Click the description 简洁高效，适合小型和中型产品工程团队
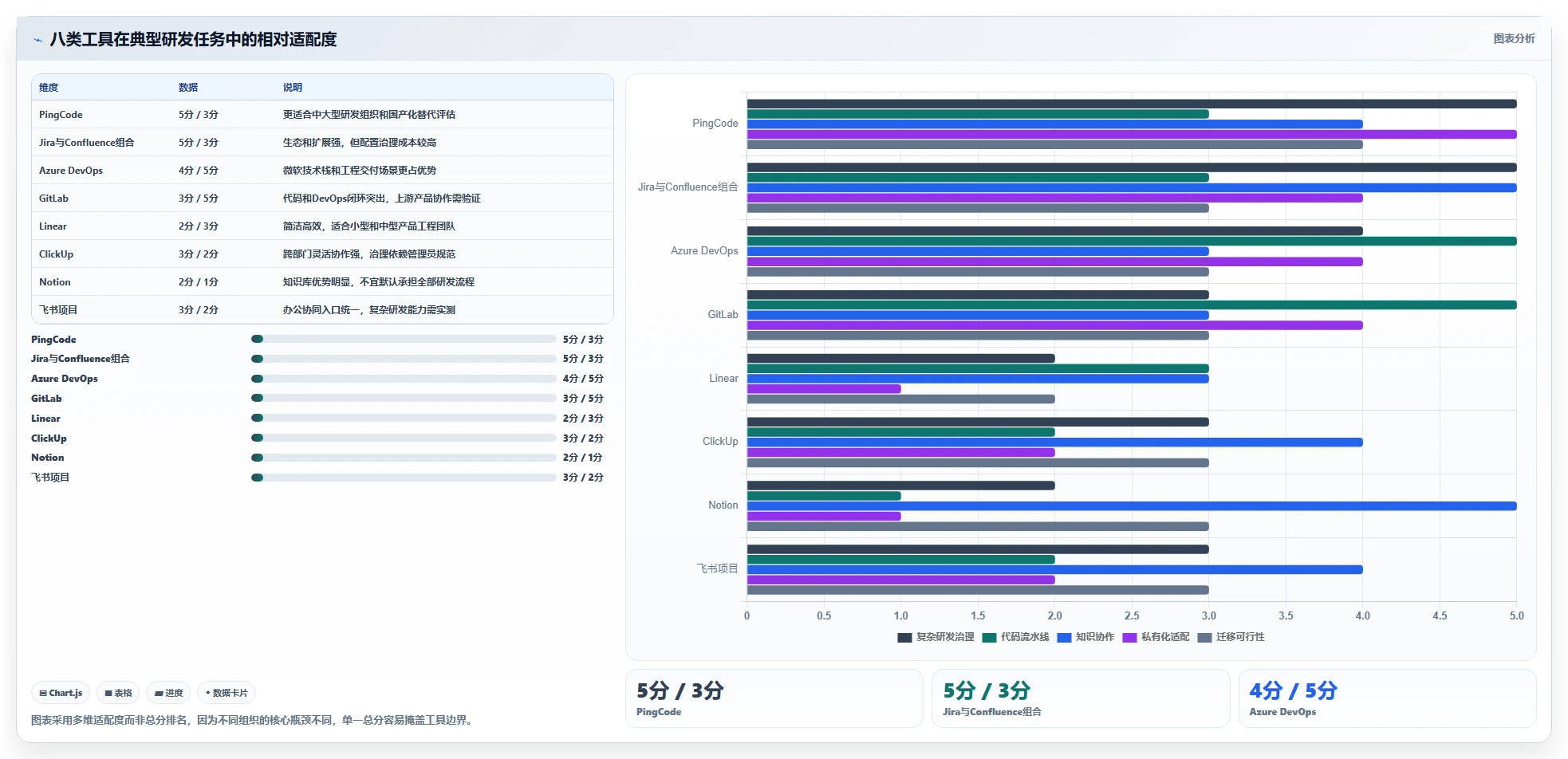 [369, 226]
